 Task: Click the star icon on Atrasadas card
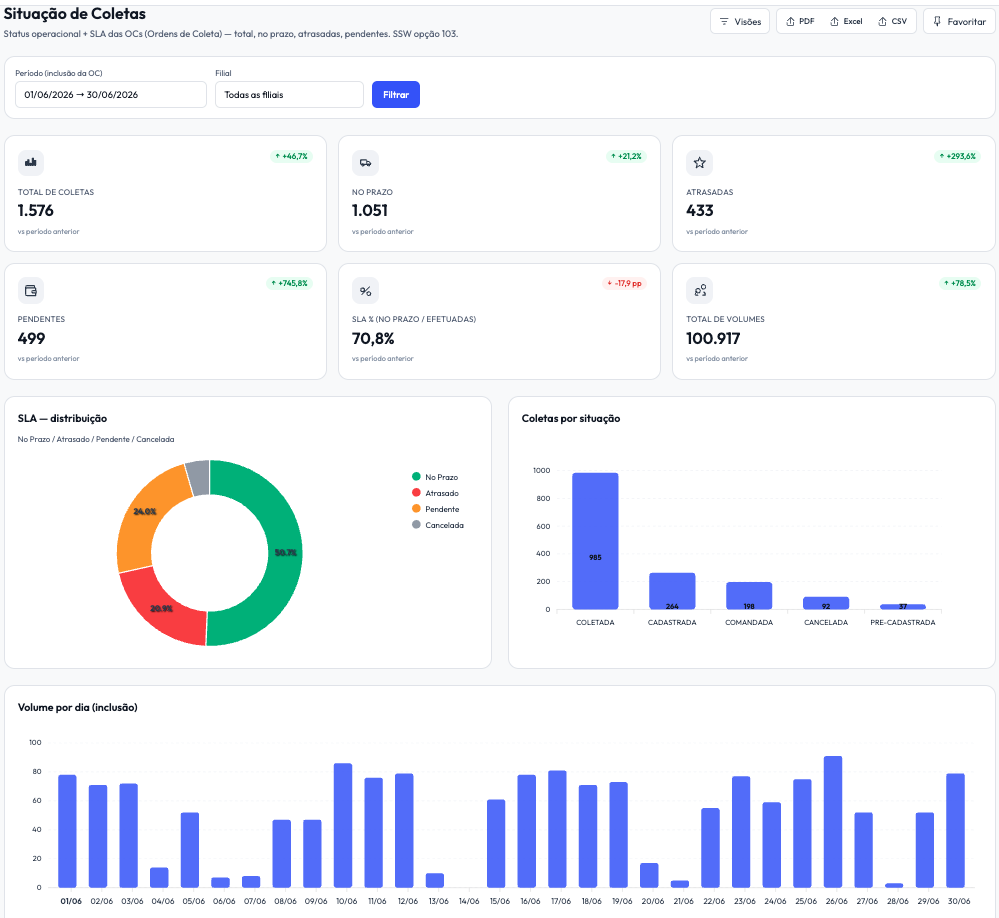tap(700, 162)
